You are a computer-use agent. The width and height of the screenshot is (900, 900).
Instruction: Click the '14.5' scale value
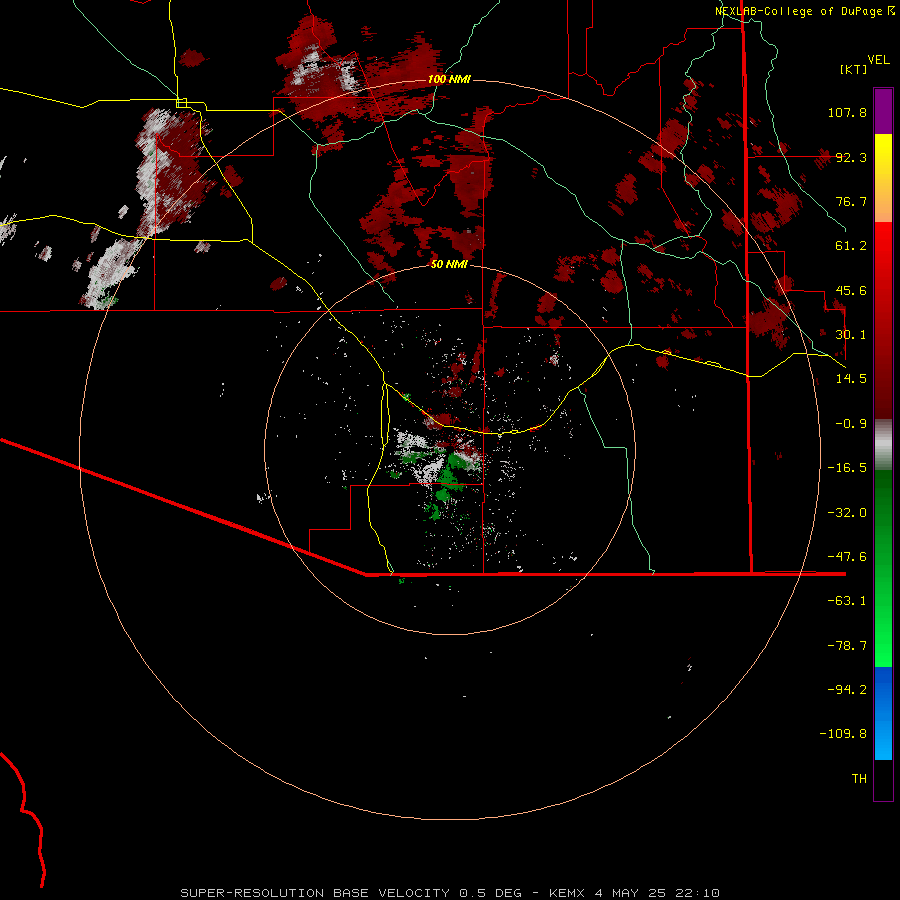pos(851,379)
